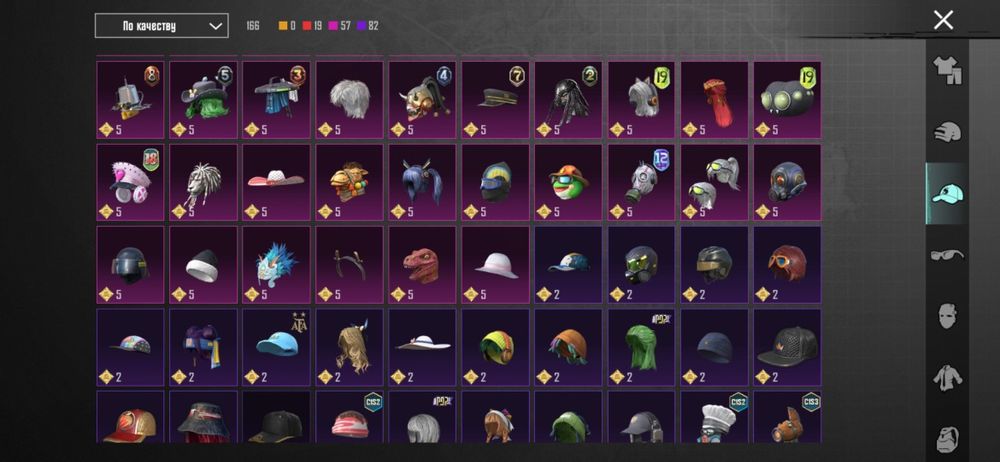Select the chef hat item with CIS2 badge
This screenshot has height=462, width=1000.
click(714, 417)
